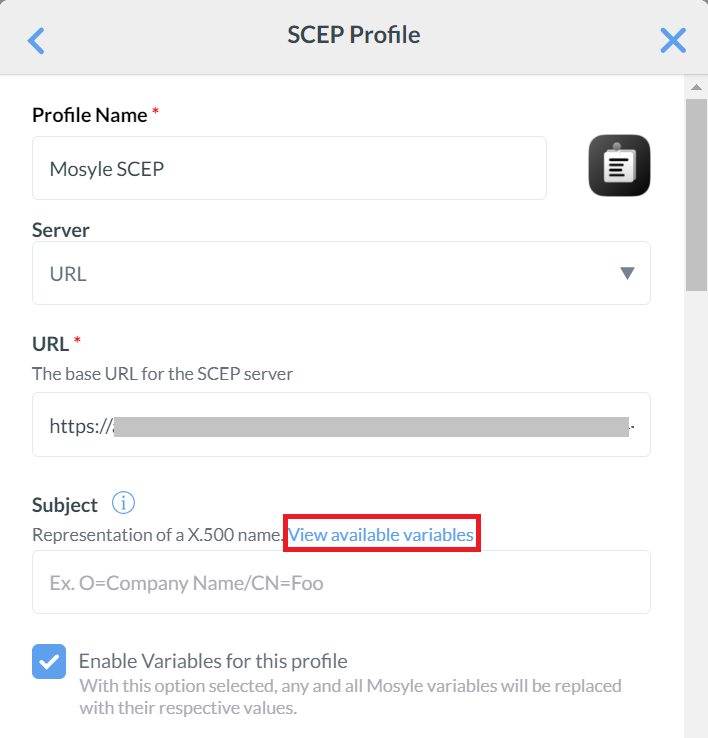Click the 'Enable Variables for this profile' label
This screenshot has width=708, height=738.
[213, 661]
